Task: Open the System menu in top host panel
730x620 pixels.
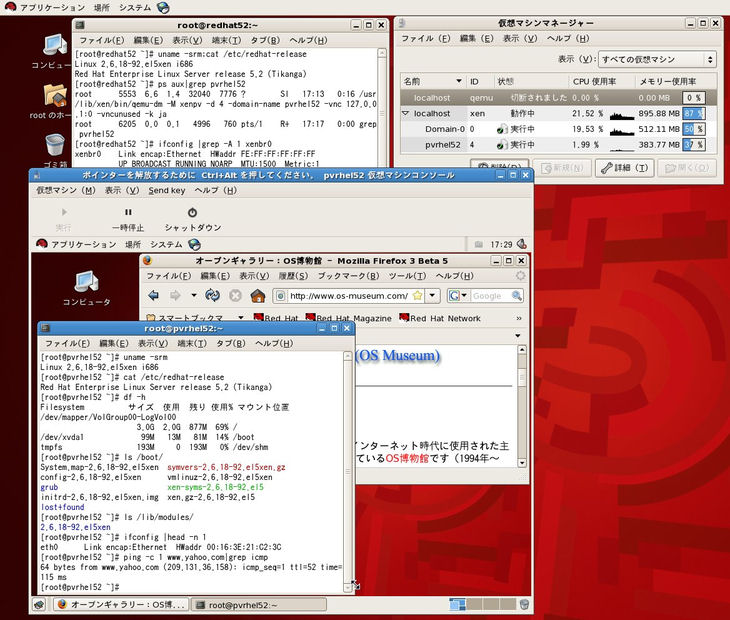Action: click(x=135, y=7)
